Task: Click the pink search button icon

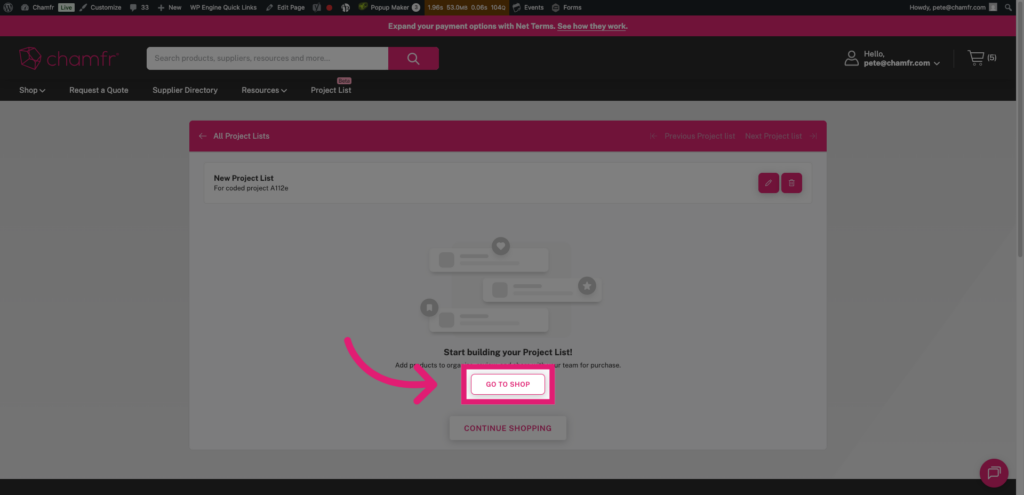Action: [x=413, y=58]
